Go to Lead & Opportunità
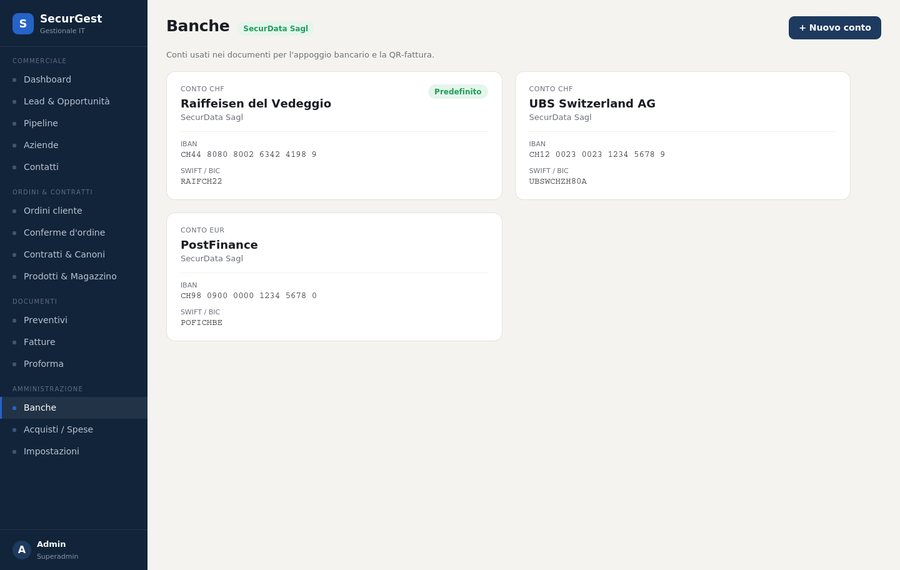900x570 pixels. [73, 101]
